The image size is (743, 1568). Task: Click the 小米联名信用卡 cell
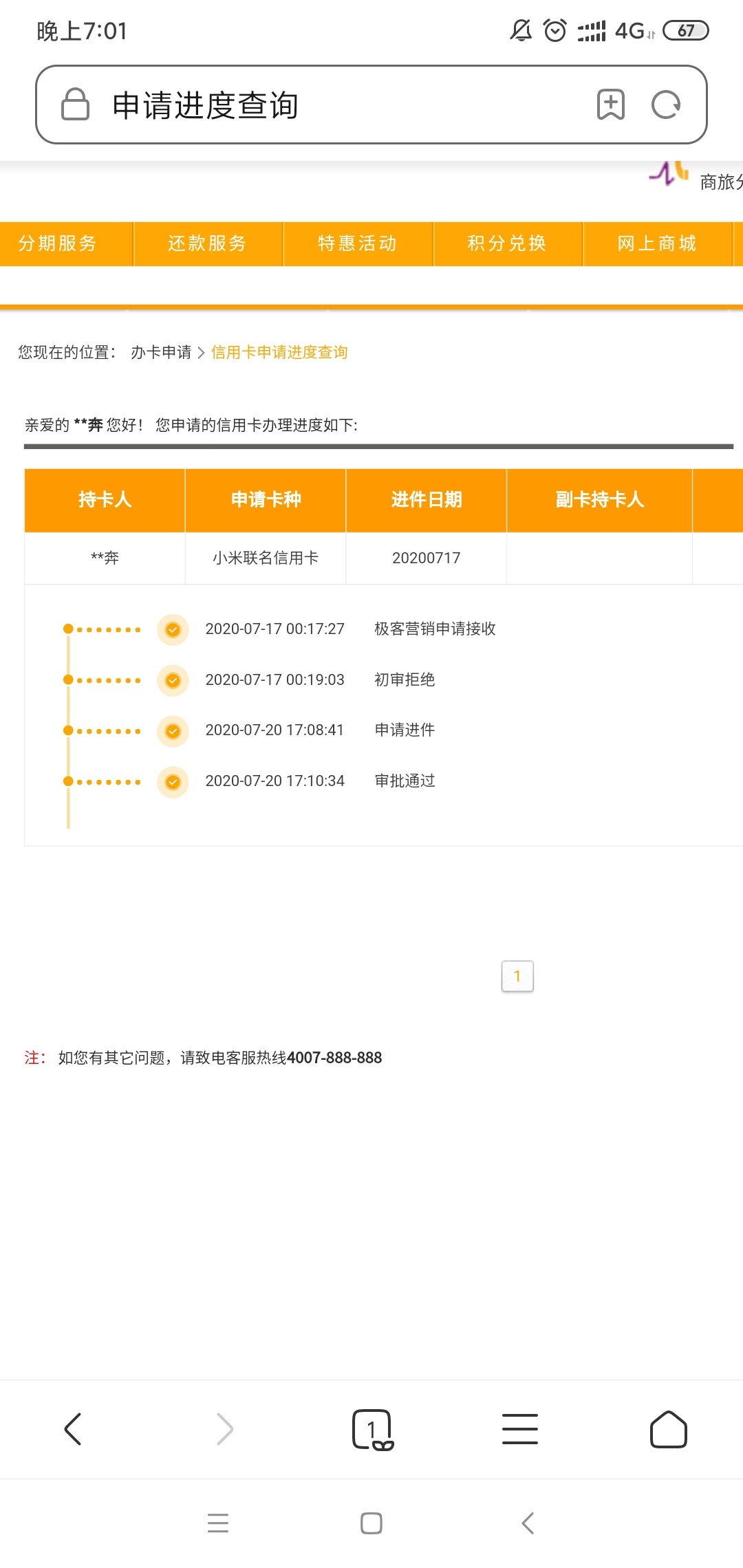point(266,558)
